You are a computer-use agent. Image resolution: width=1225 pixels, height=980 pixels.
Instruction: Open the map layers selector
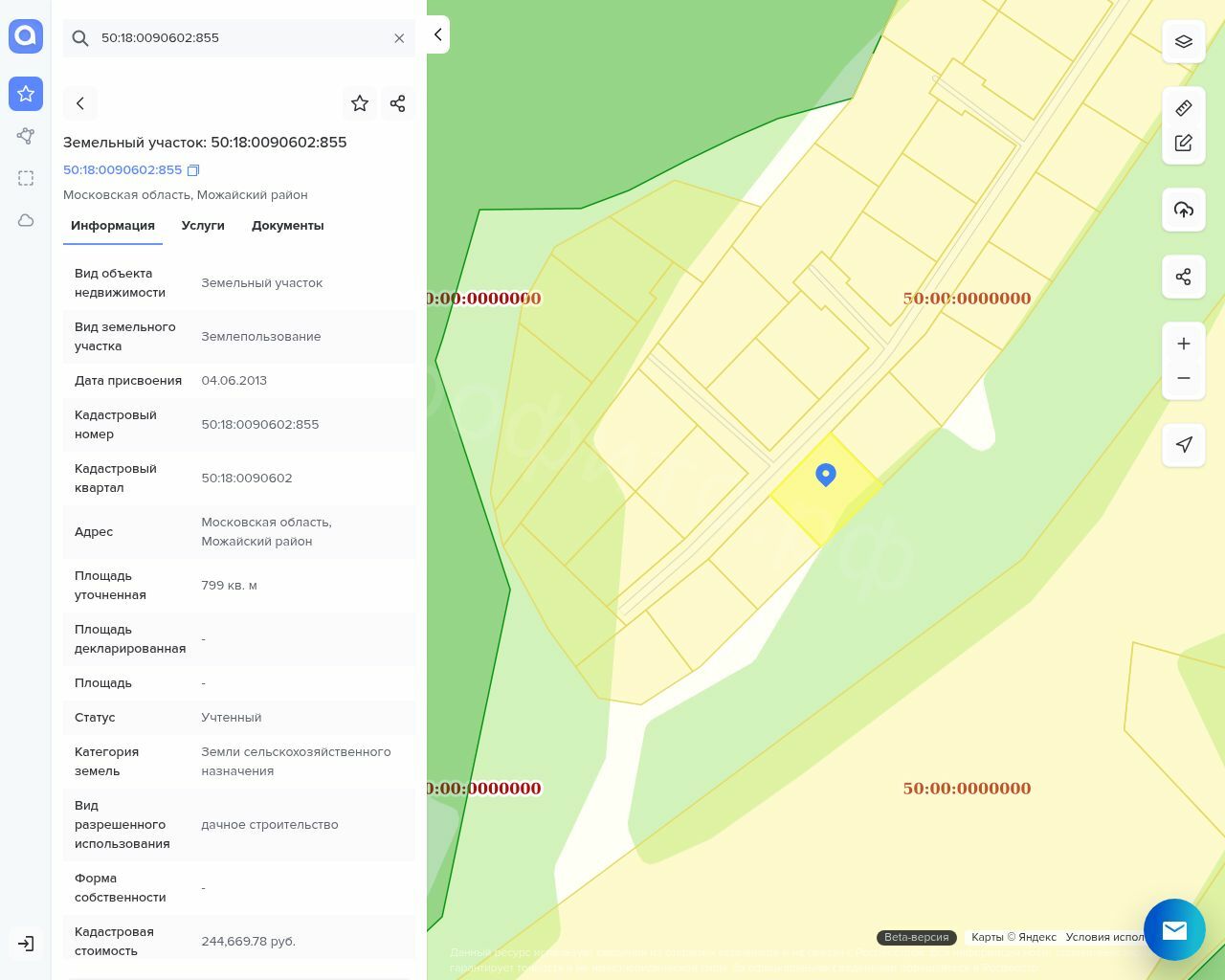click(x=1184, y=41)
